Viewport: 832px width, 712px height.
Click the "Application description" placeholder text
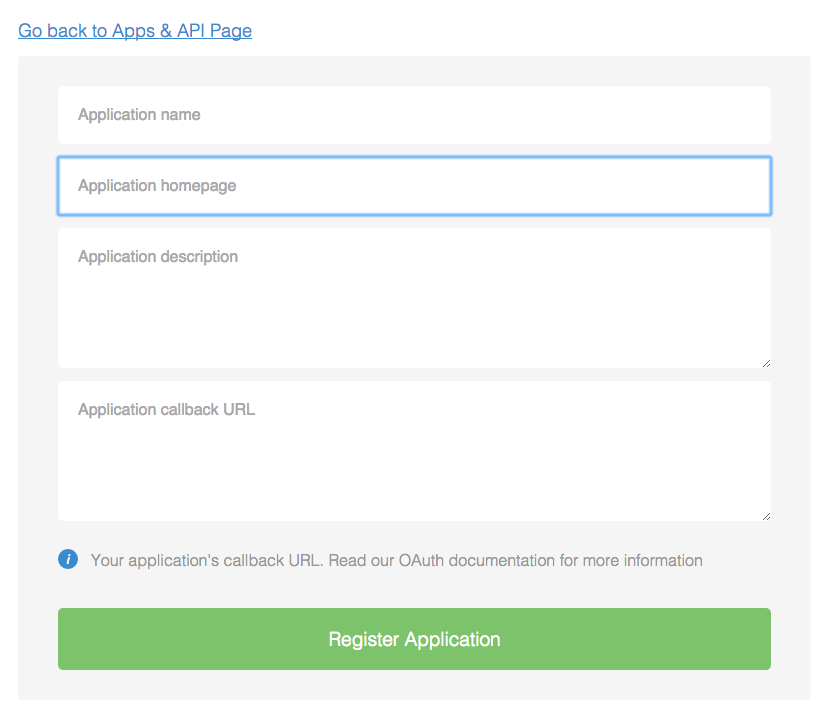pyautogui.click(x=158, y=257)
